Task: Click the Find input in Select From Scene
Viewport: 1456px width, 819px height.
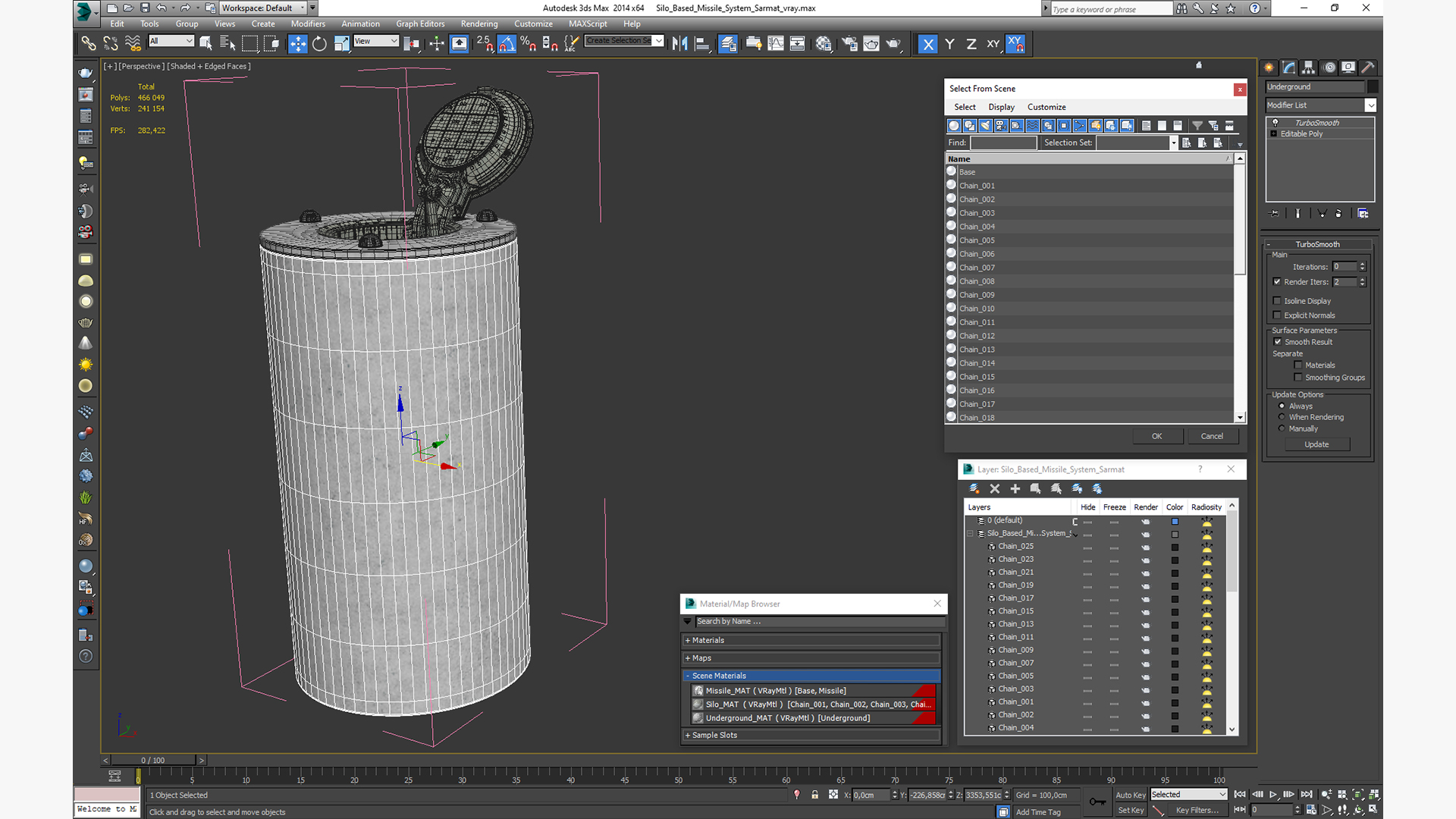Action: tap(1003, 143)
